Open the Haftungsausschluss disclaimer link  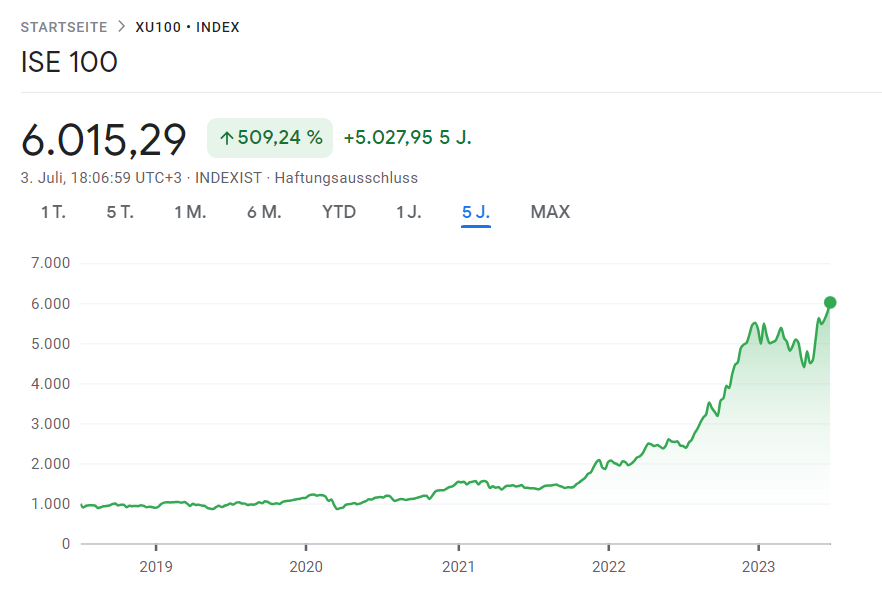pyautogui.click(x=346, y=178)
